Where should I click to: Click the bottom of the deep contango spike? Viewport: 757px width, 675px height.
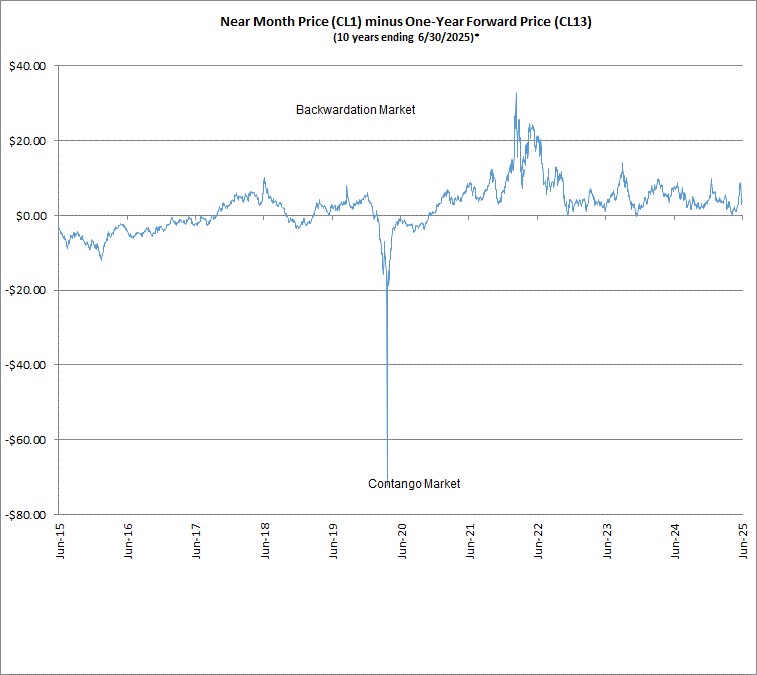(387, 476)
